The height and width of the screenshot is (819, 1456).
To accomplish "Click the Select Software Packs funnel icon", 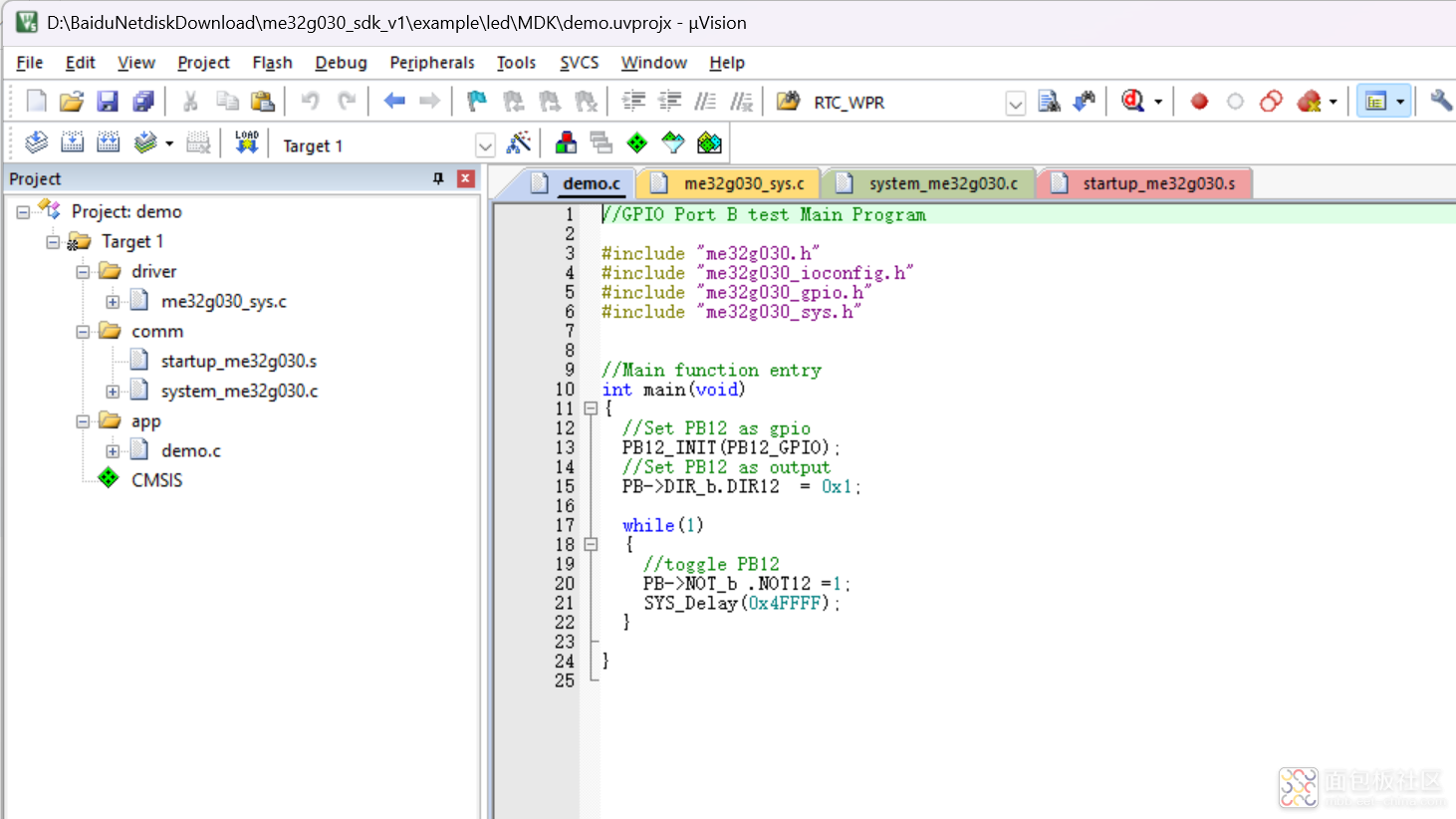I will coord(673,142).
